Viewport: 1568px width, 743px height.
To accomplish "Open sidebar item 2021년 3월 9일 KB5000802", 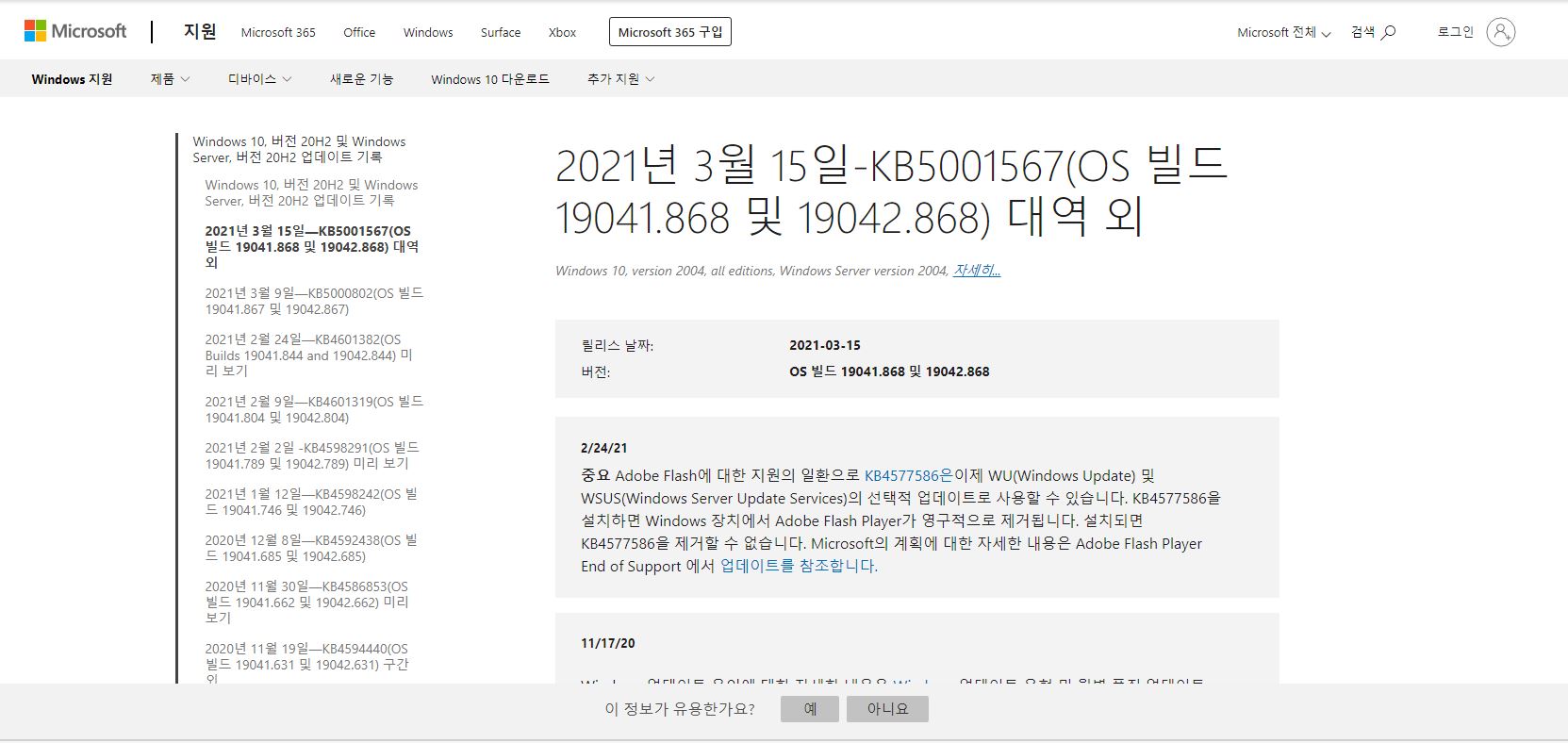I will tap(314, 301).
